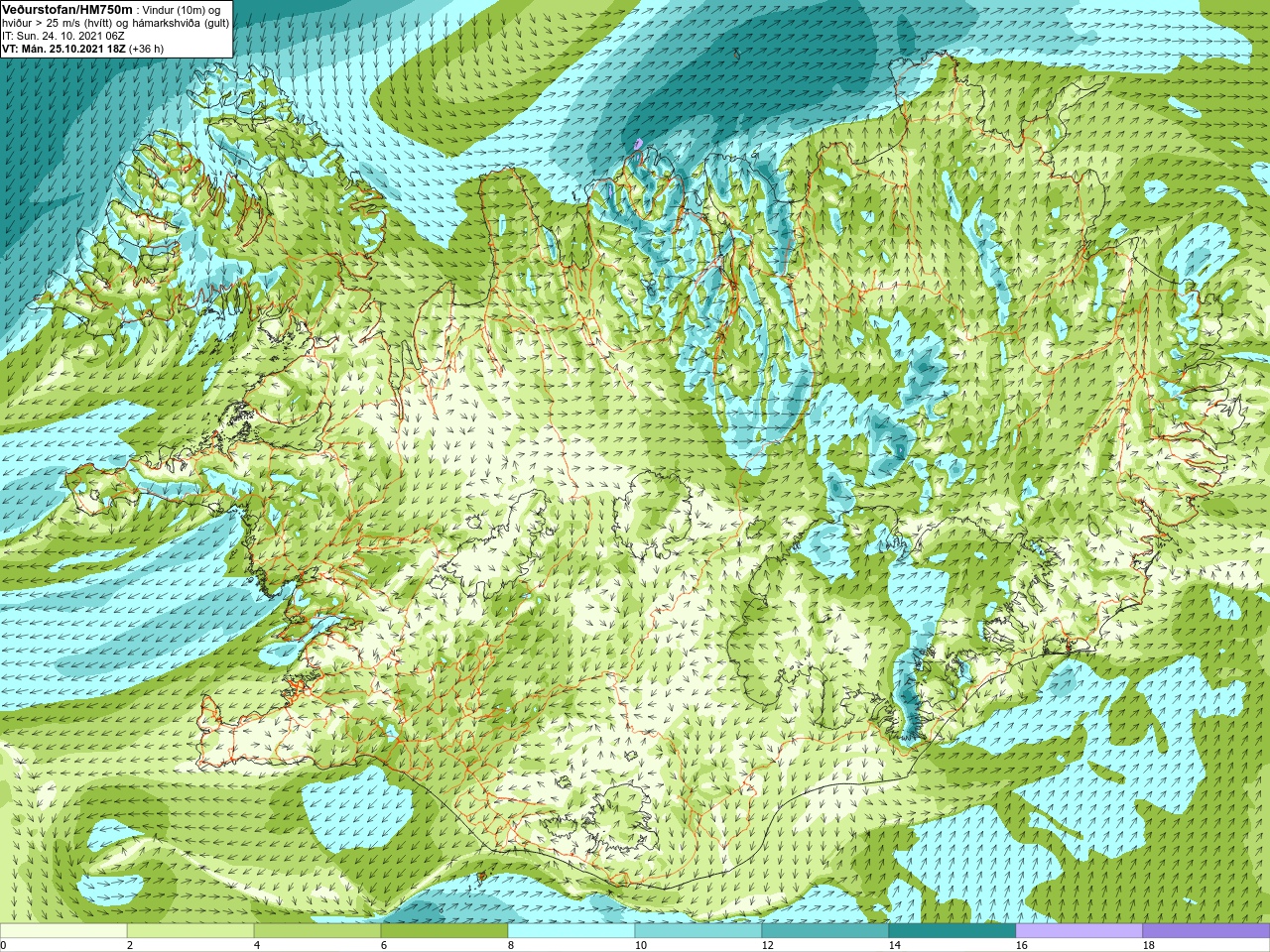Select the 'VT: Mán. 25.10.2021 18Z' valid time
Screen dimensions: 1270x952
(x=63, y=49)
